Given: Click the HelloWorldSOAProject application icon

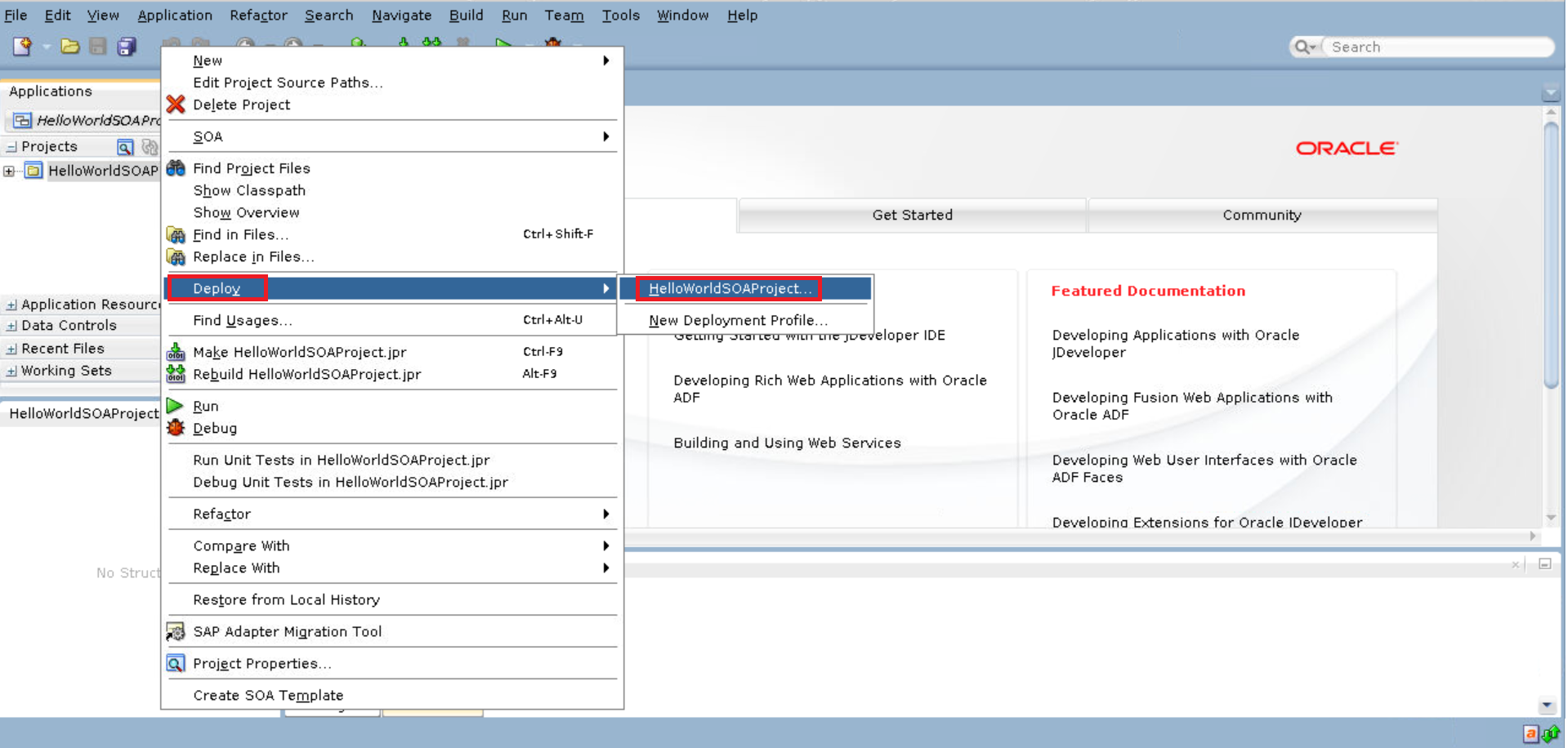Looking at the screenshot, I should (x=23, y=121).
